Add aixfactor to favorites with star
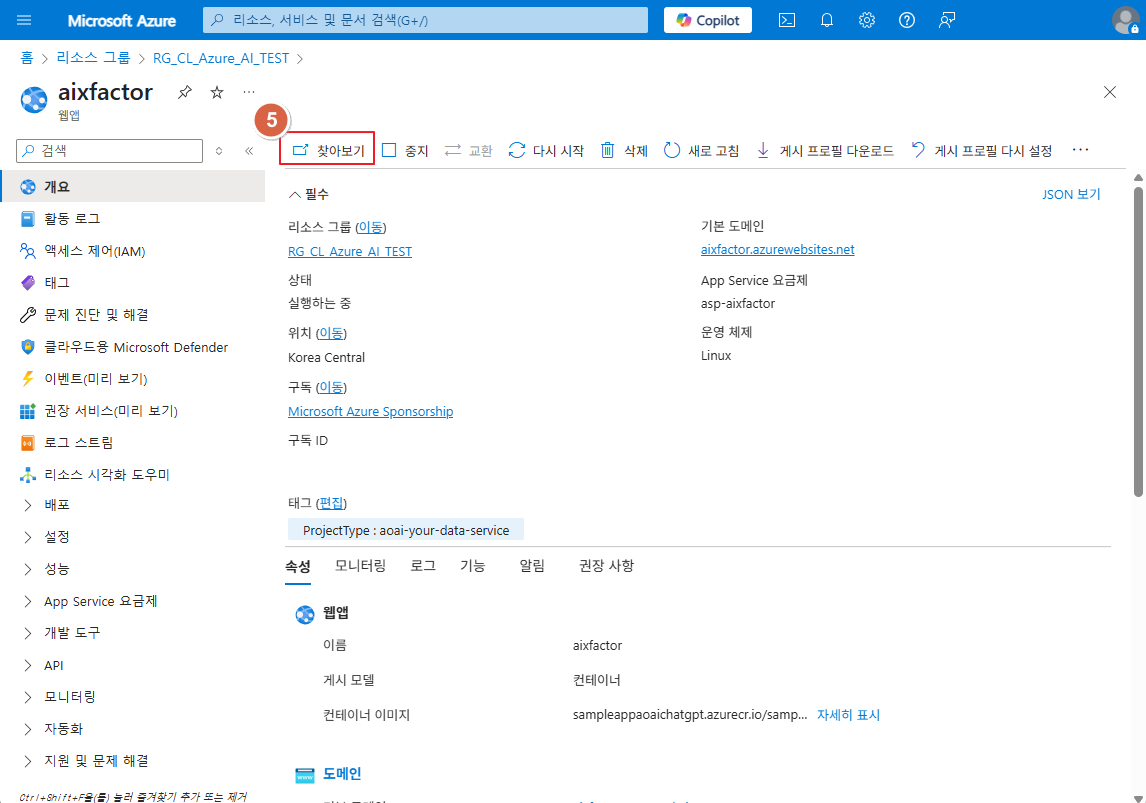The width and height of the screenshot is (1146, 803). [x=217, y=92]
